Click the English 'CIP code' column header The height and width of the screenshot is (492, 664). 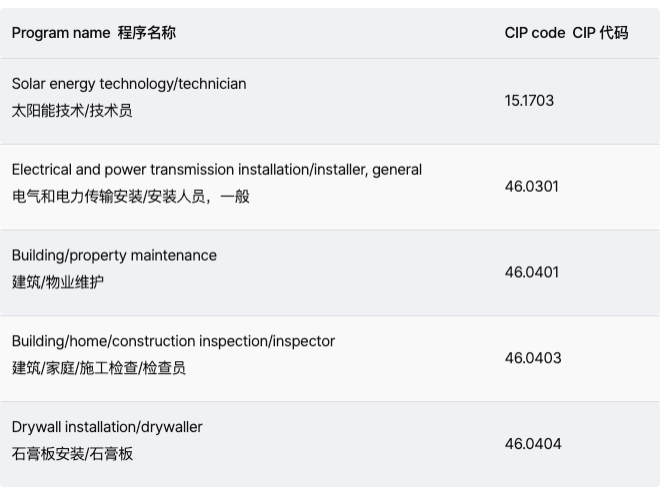click(x=534, y=33)
